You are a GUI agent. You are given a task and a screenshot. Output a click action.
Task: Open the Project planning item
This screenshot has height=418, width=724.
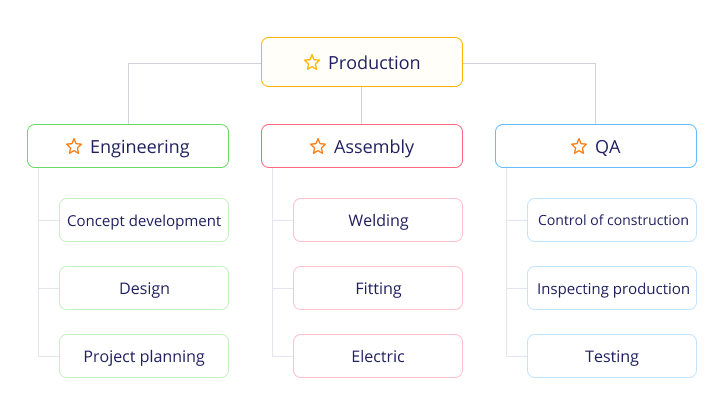144,356
